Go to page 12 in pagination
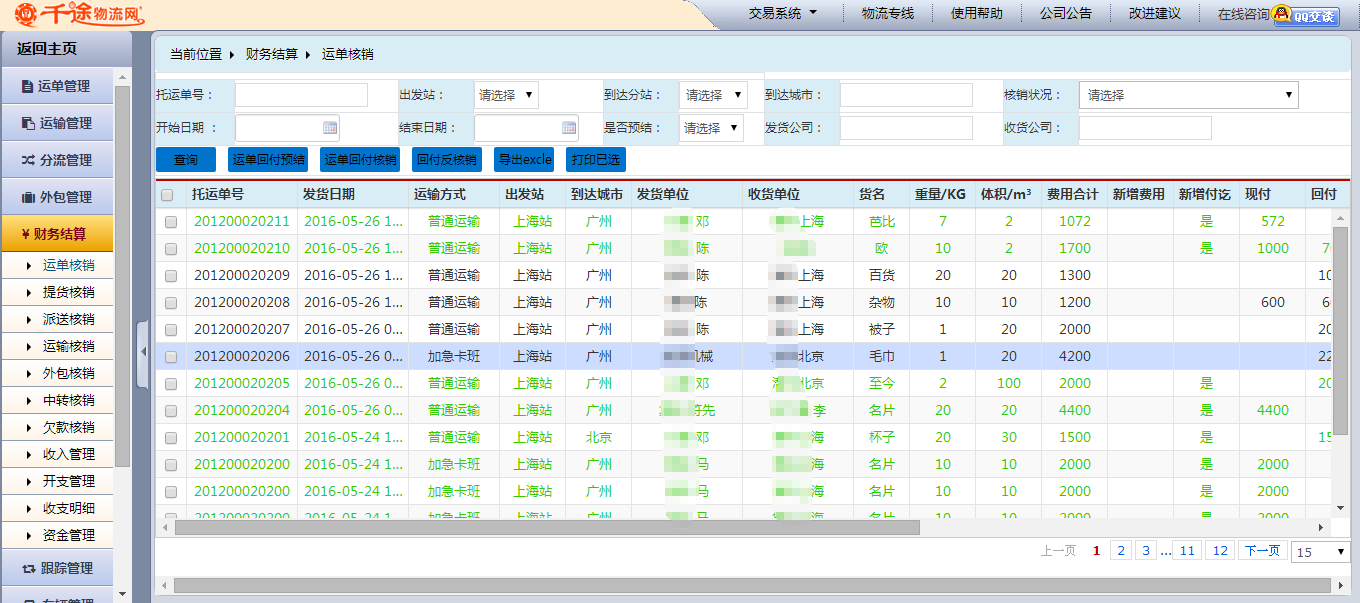This screenshot has width=1360, height=603. [1219, 551]
